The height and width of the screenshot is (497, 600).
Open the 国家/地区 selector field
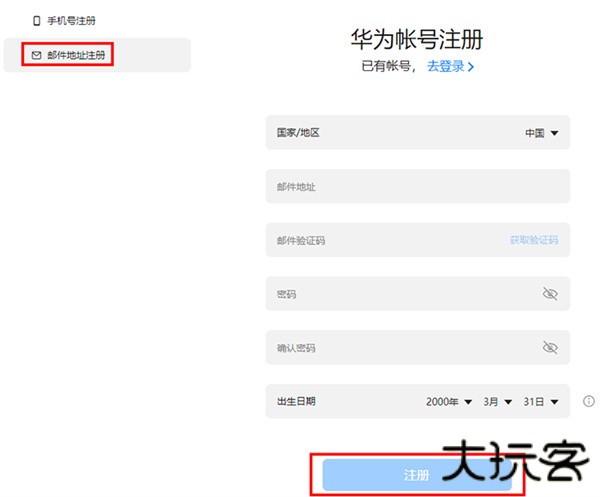tap(417, 132)
